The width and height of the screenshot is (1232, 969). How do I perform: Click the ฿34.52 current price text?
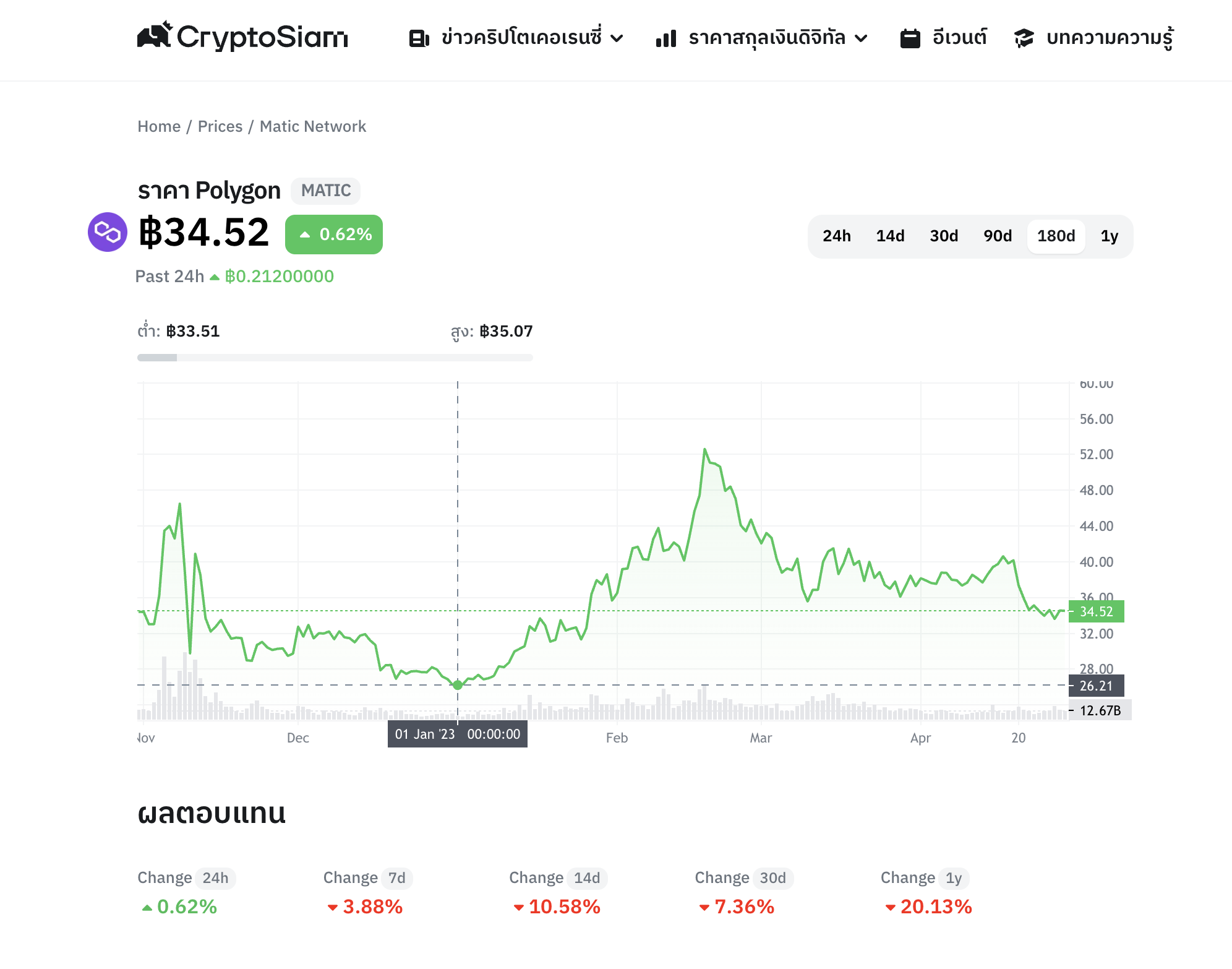204,233
